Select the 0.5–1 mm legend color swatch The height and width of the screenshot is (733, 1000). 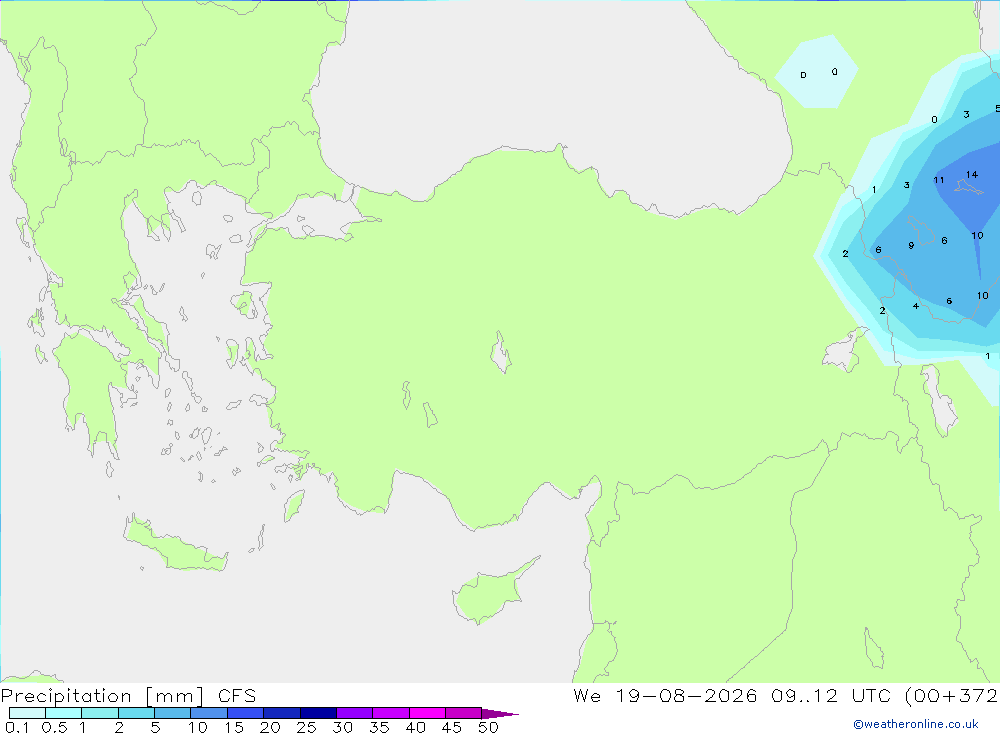pos(64,713)
